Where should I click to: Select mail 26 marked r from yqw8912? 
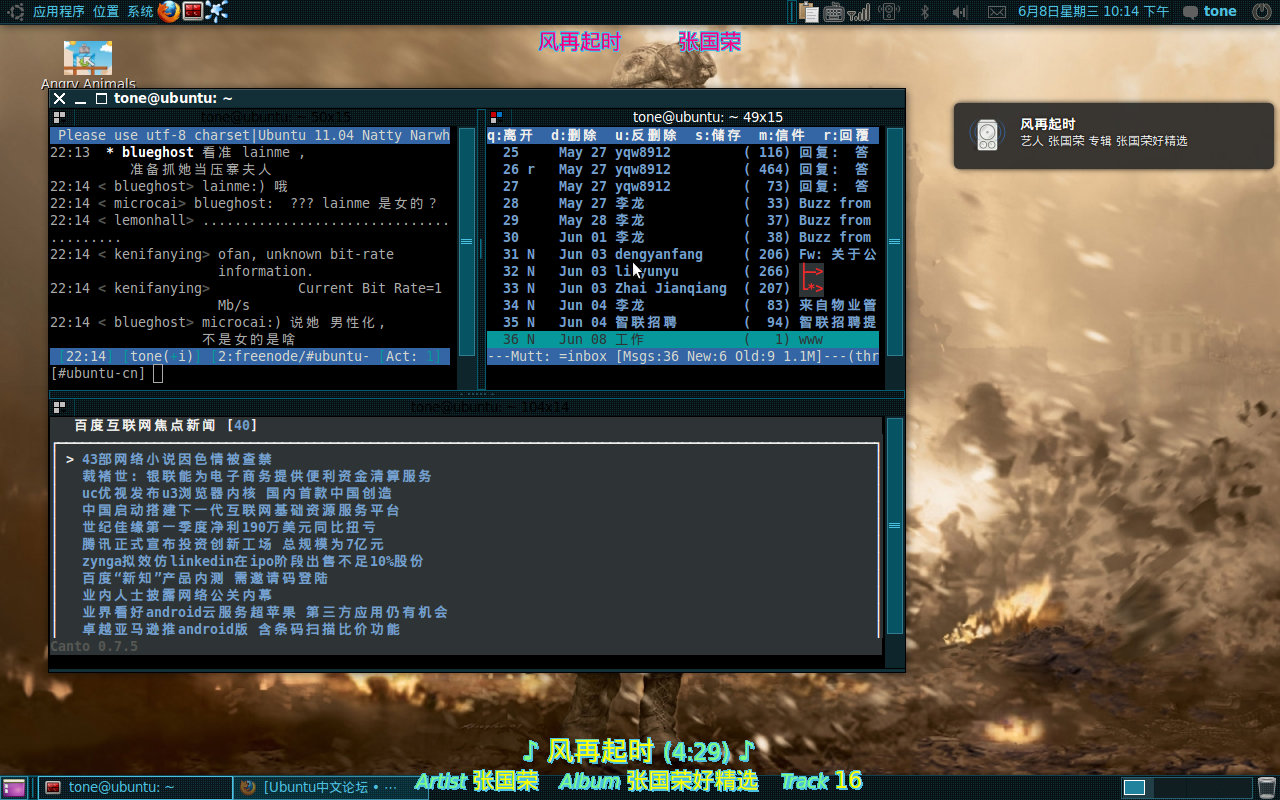tap(683, 169)
